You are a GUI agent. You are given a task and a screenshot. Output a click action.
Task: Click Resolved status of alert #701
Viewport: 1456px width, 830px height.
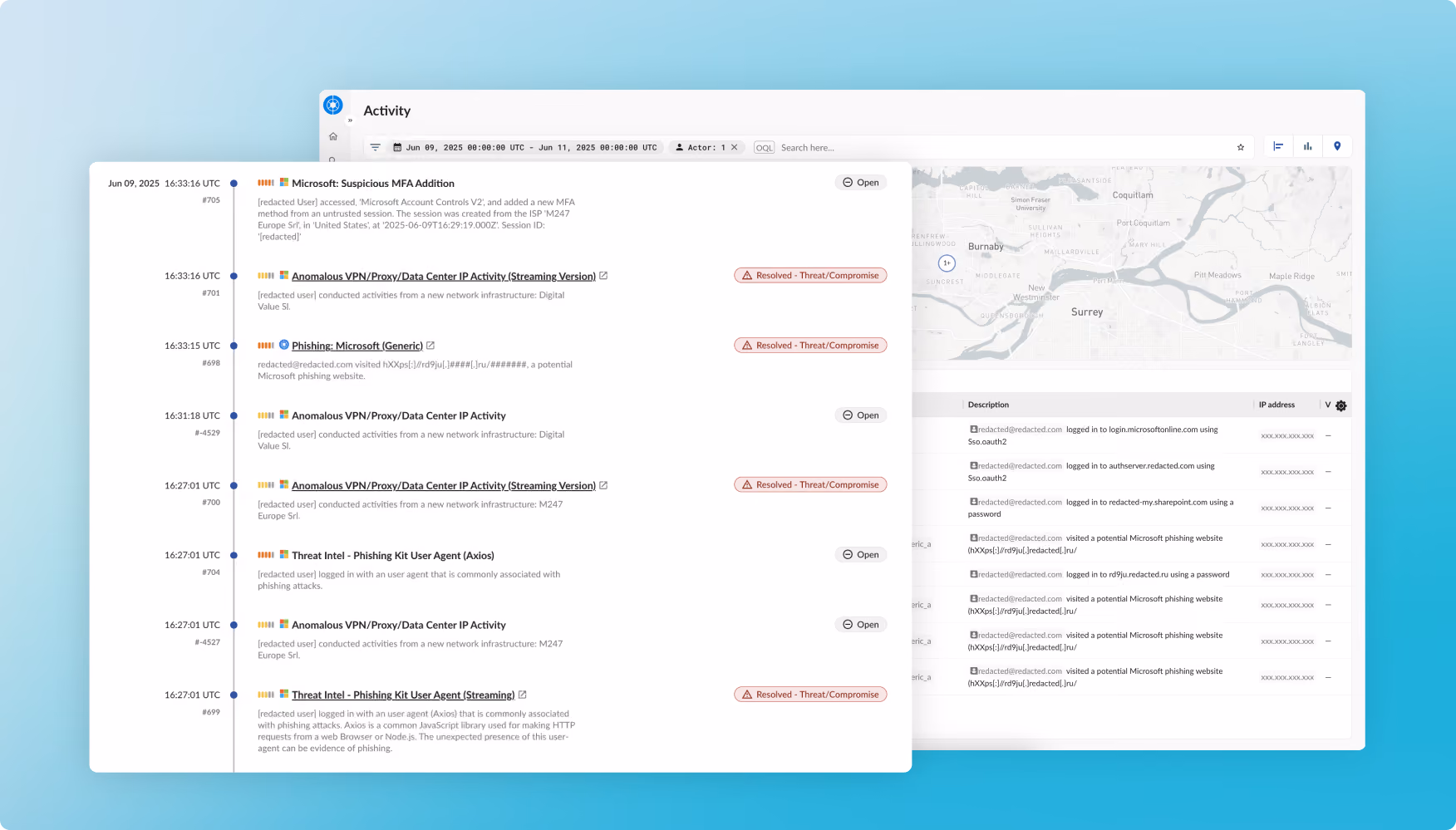coord(810,276)
